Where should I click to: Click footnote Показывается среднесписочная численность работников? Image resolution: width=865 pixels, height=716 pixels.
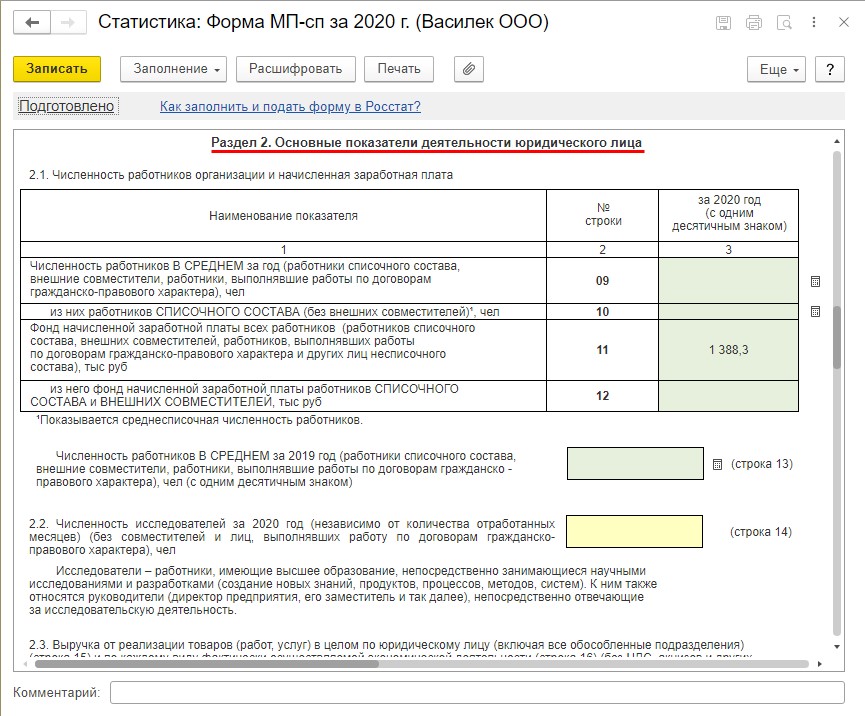pos(200,420)
